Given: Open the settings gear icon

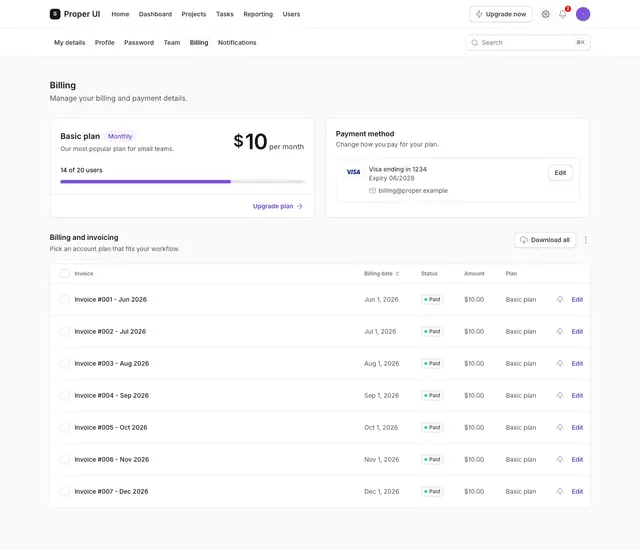Looking at the screenshot, I should click(545, 14).
